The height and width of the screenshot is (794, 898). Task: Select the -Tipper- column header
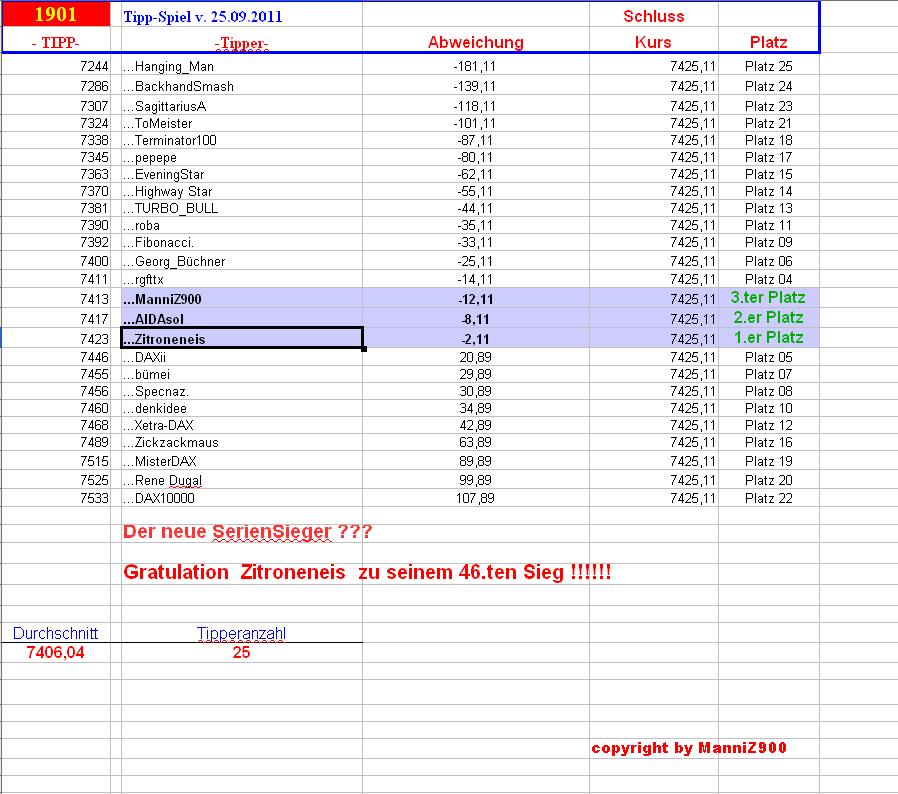[240, 42]
